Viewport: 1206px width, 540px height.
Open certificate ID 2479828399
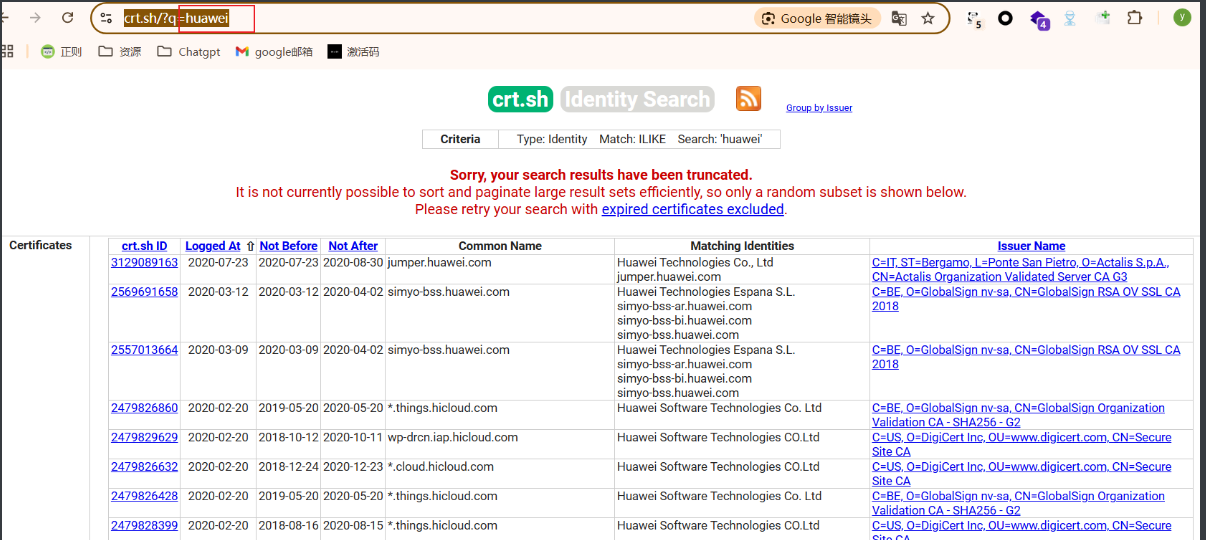144,525
